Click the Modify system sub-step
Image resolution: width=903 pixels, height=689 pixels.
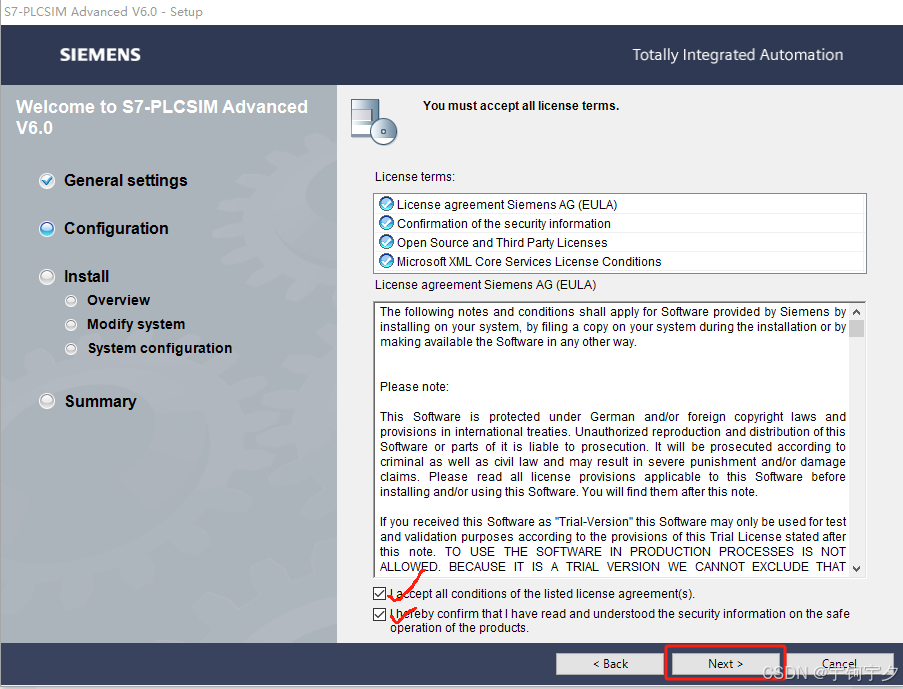(136, 324)
